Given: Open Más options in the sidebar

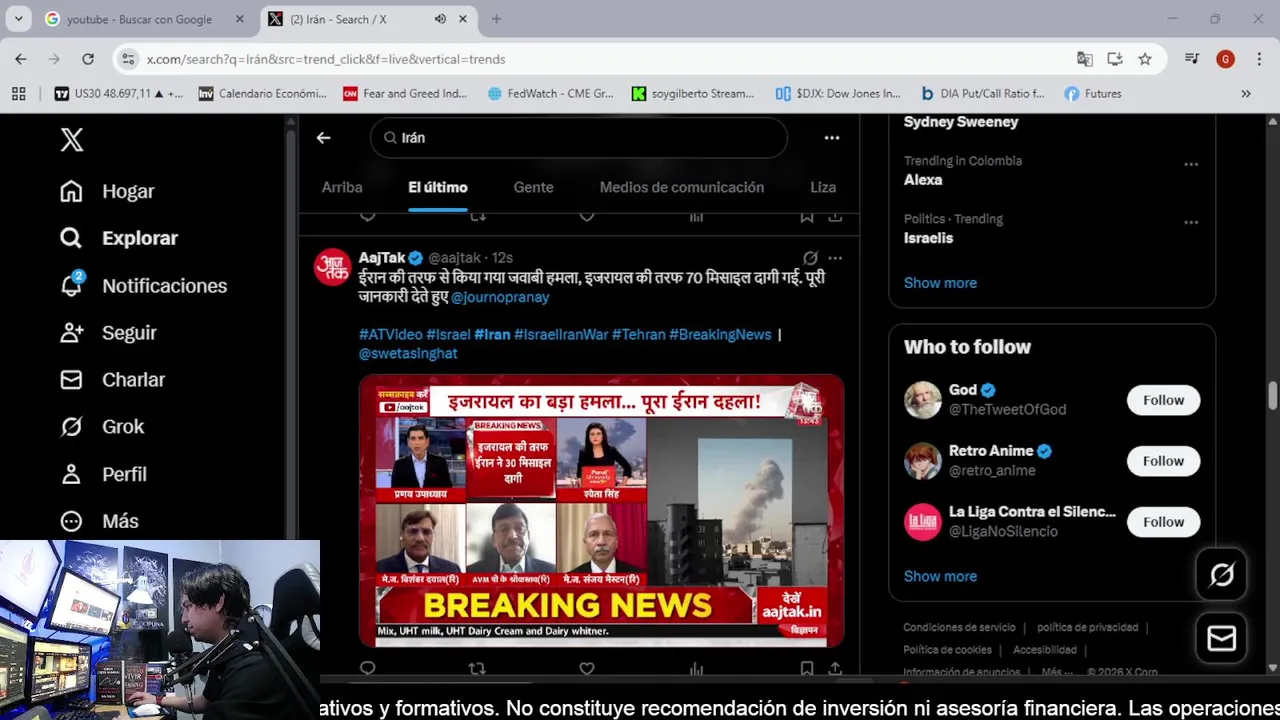Looking at the screenshot, I should 99,521.
